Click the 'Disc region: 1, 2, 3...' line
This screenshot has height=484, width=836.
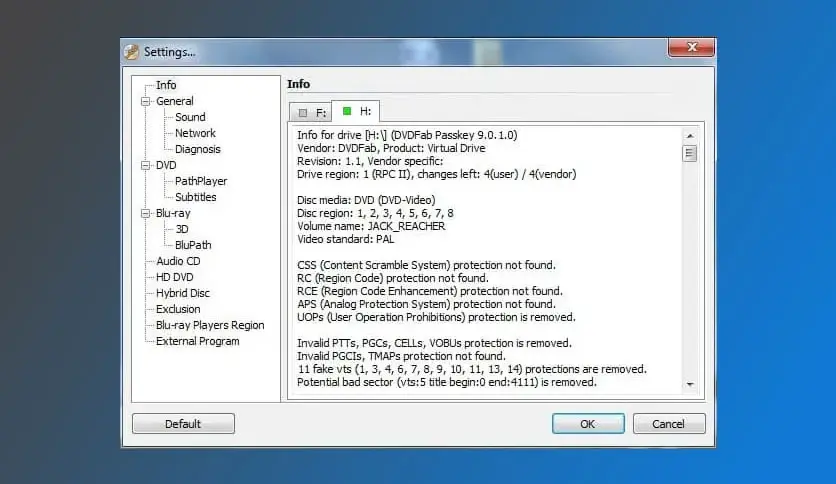(375, 213)
